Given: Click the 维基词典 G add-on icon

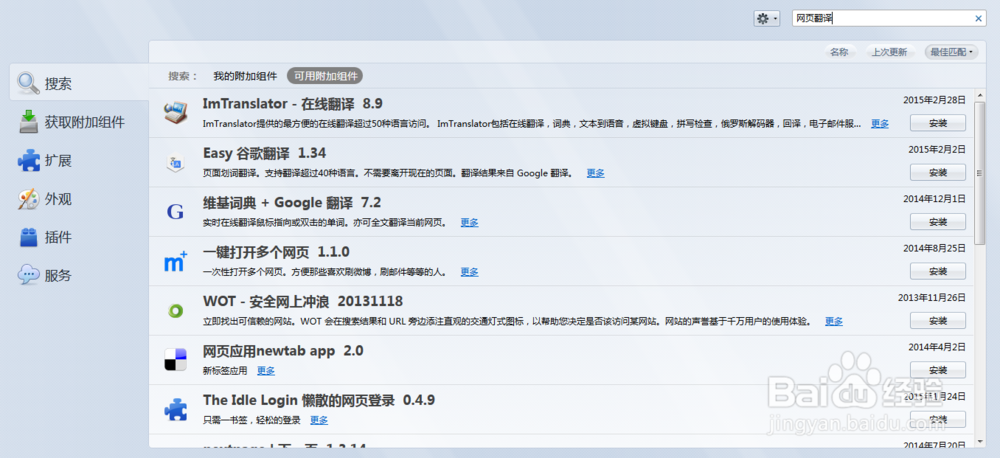Looking at the screenshot, I should [x=175, y=212].
